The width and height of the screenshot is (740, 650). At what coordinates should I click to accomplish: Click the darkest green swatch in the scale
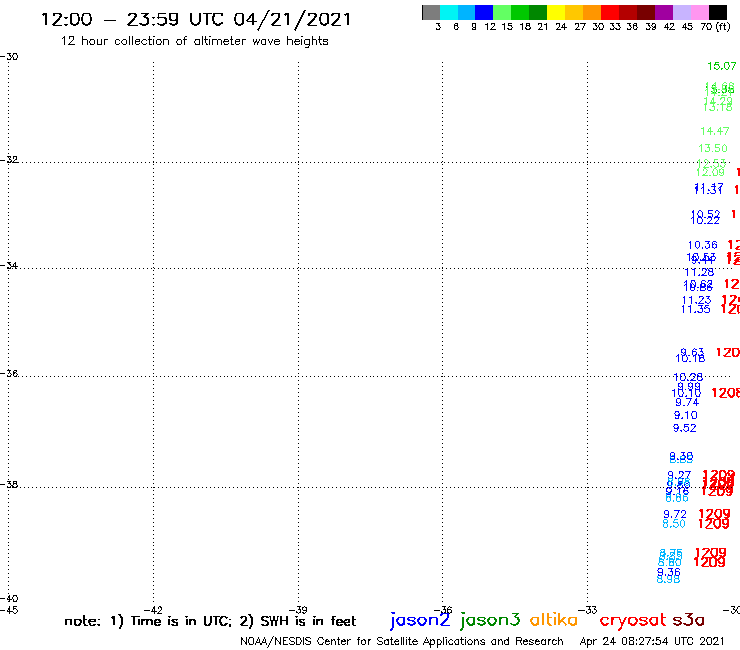[538, 12]
